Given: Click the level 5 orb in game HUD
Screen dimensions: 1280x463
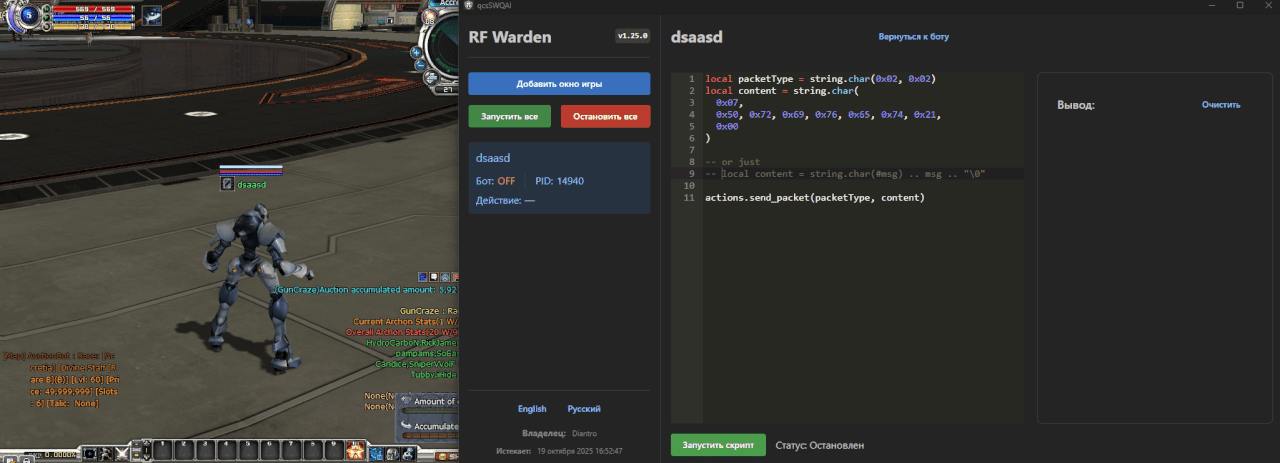Looking at the screenshot, I should point(29,15).
